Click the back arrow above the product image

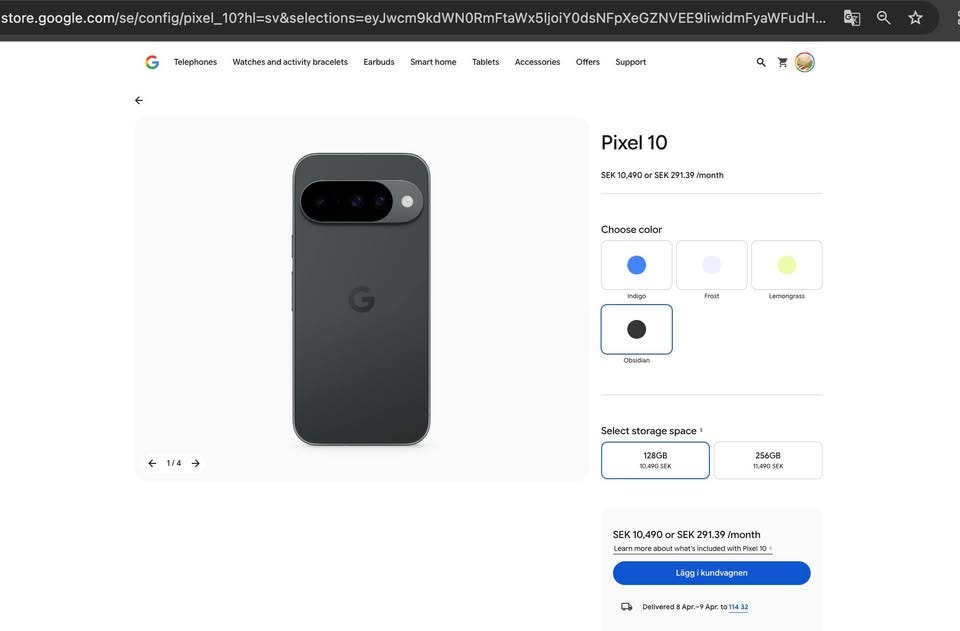(x=139, y=100)
